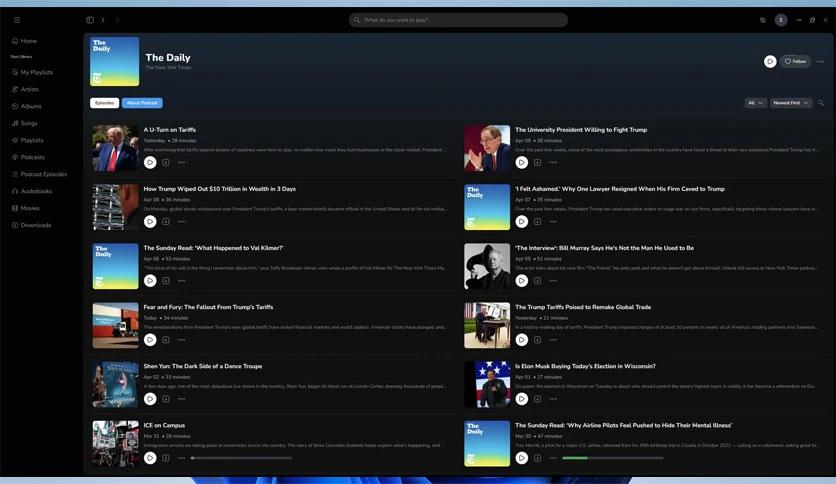
Task: Seek in ICE on Campus progress bar
Action: pos(241,458)
